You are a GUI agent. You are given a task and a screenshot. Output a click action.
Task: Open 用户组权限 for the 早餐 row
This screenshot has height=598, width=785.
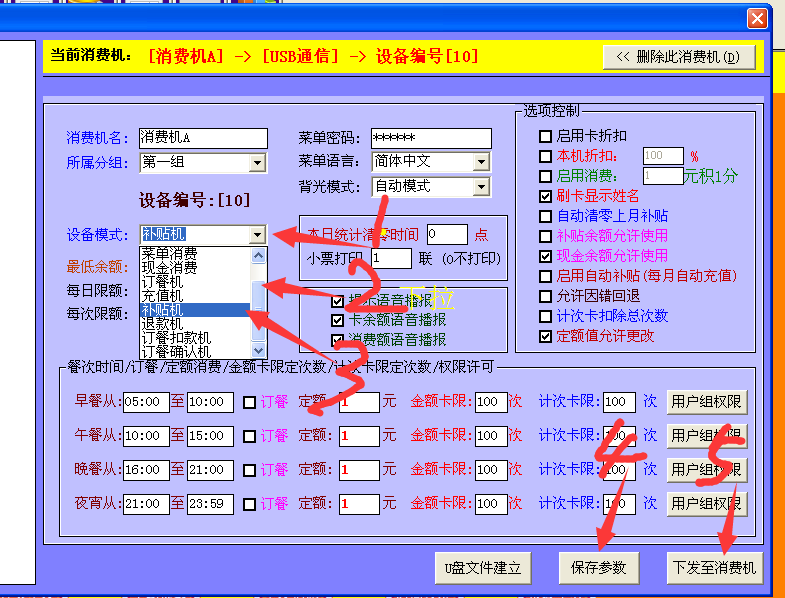(707, 403)
